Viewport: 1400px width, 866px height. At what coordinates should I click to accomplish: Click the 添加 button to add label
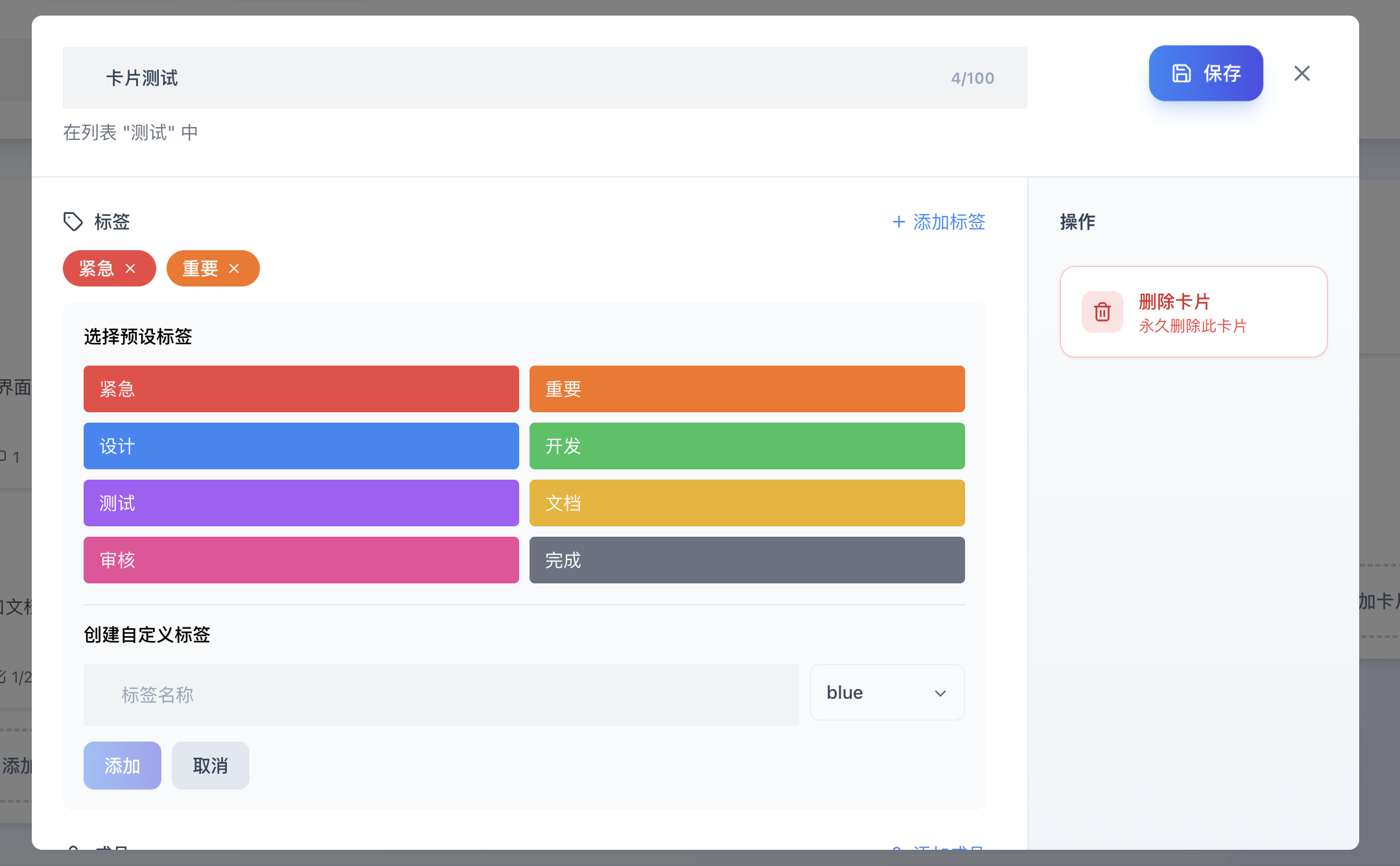pyautogui.click(x=122, y=766)
